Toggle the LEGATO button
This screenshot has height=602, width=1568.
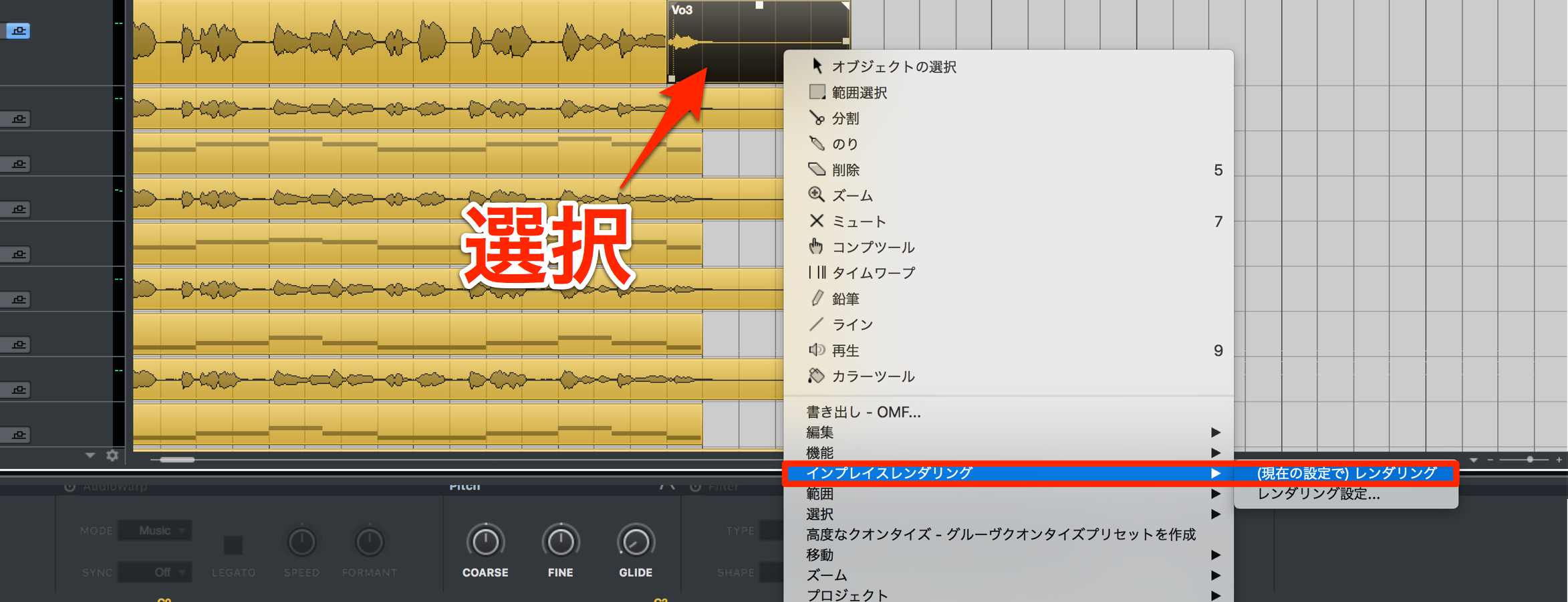click(x=233, y=545)
